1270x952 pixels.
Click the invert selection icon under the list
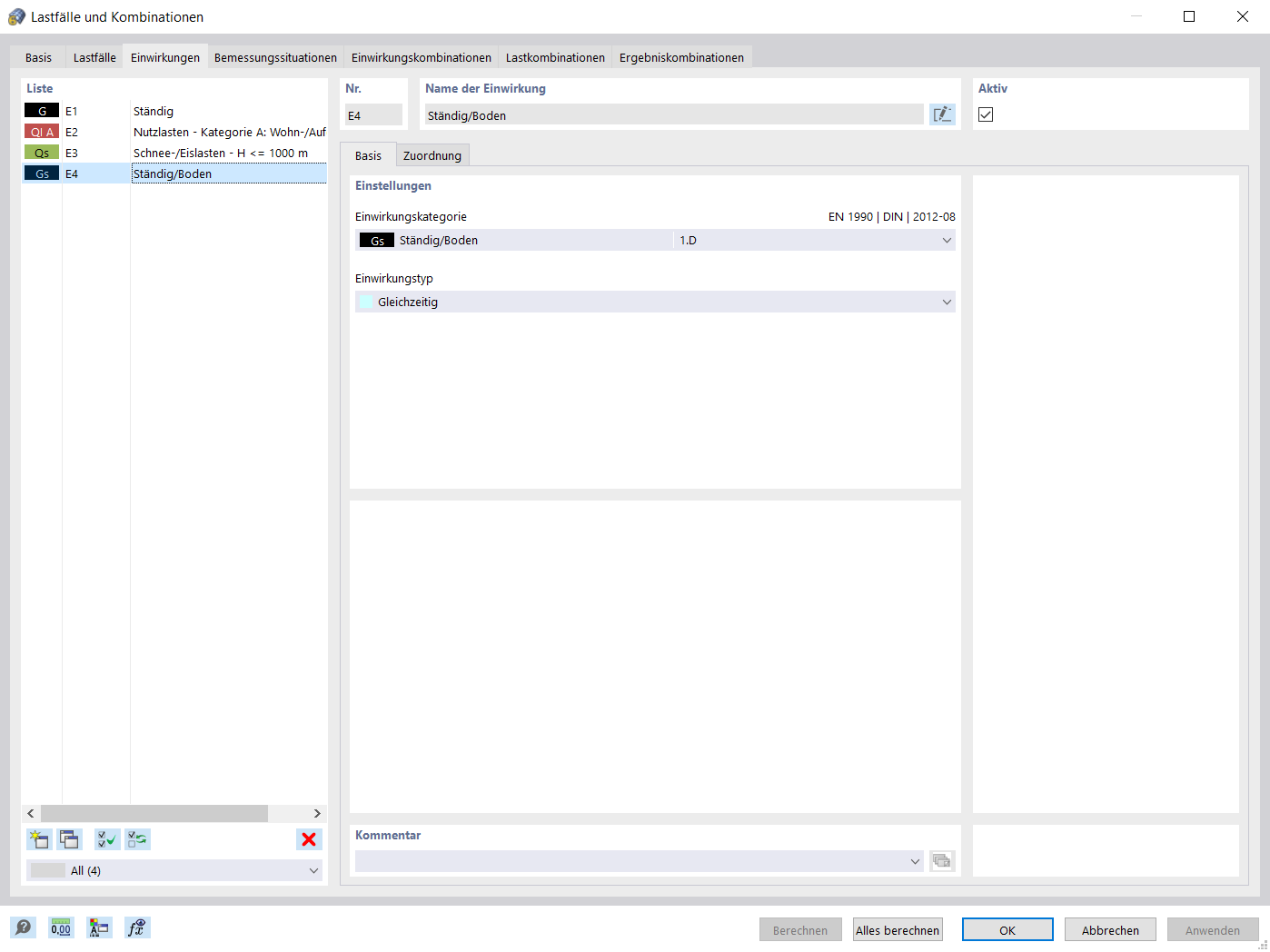[x=137, y=839]
